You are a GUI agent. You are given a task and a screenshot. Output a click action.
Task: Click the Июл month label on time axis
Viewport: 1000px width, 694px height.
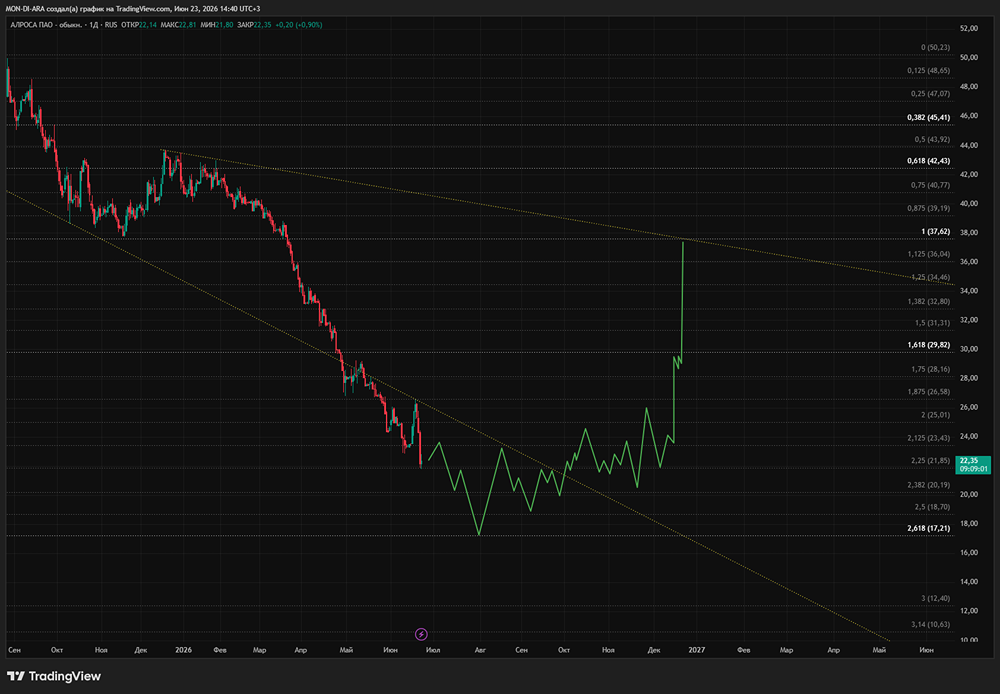coord(433,650)
